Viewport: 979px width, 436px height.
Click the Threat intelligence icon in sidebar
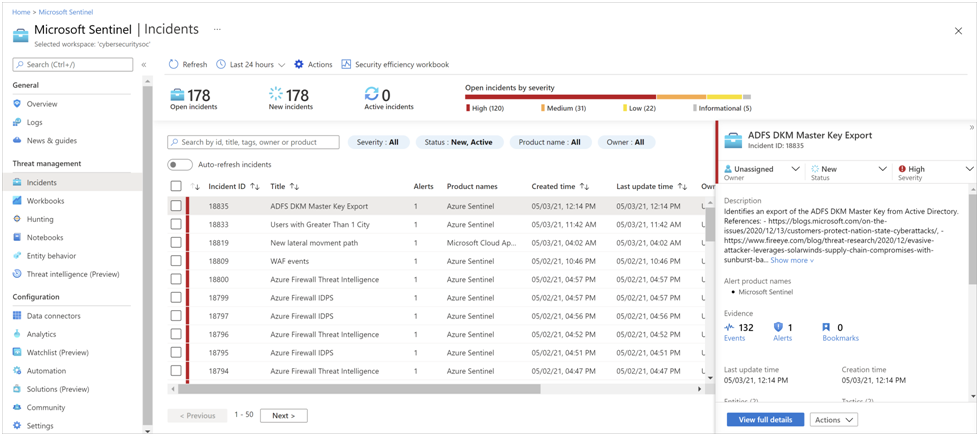tap(17, 274)
